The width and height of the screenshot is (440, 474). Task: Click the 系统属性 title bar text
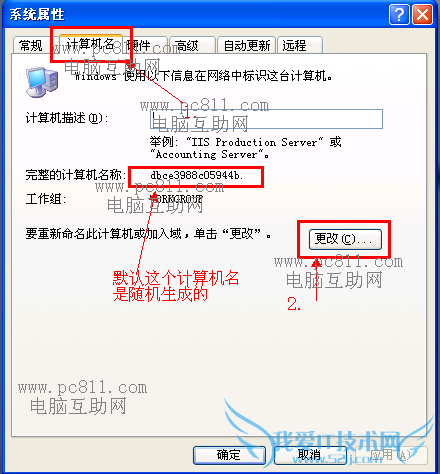37,15
